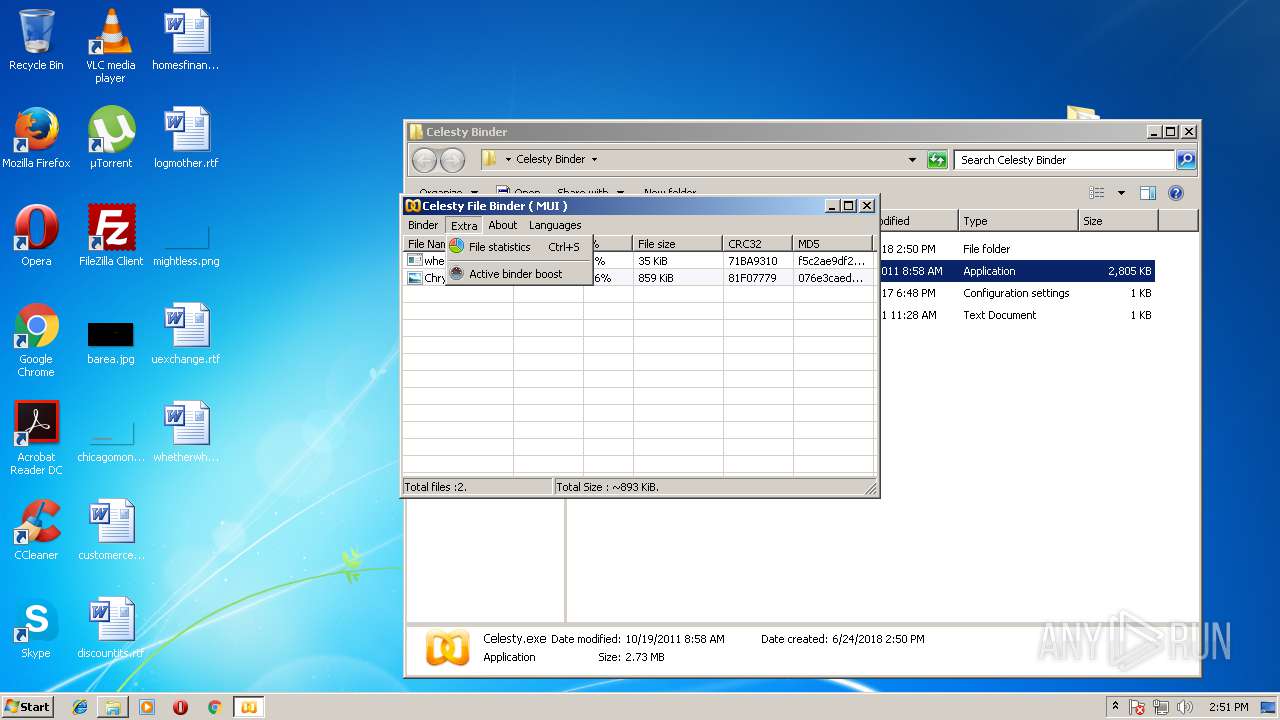1280x720 pixels.
Task: Click the File statistics pie chart icon
Action: pyautogui.click(x=457, y=246)
